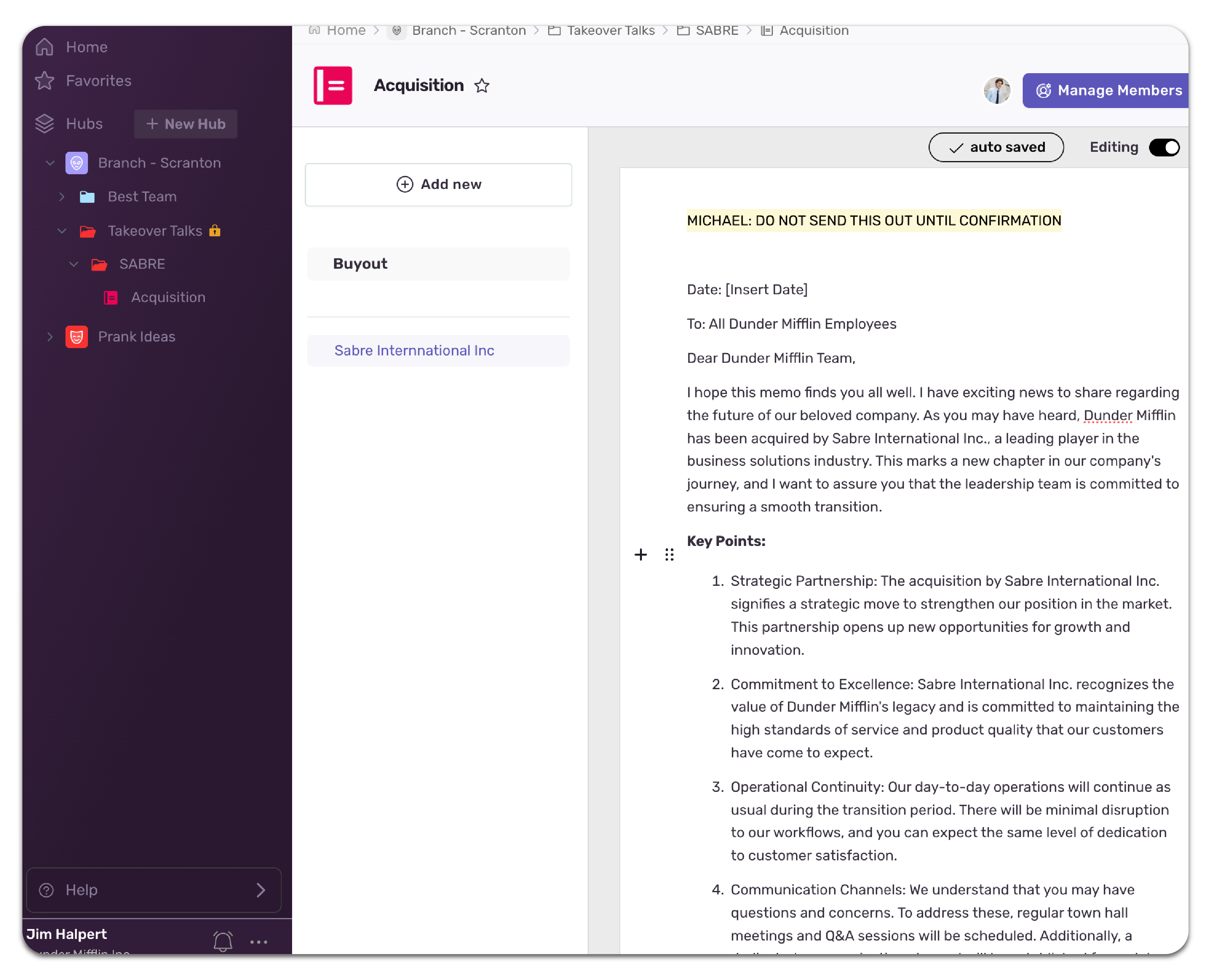Screen dimensions: 1211x980
Task: Open Home in sidebar
Action: click(x=86, y=47)
